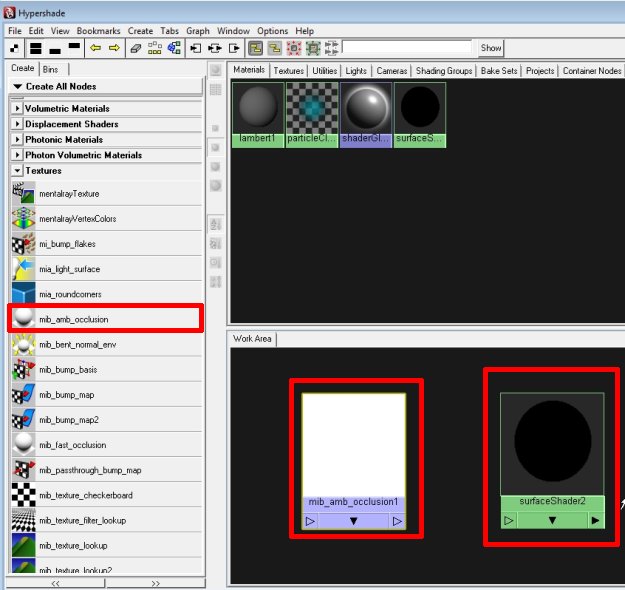Show top tabs only layout icon
This screenshot has width=625, height=590.
tap(74, 48)
